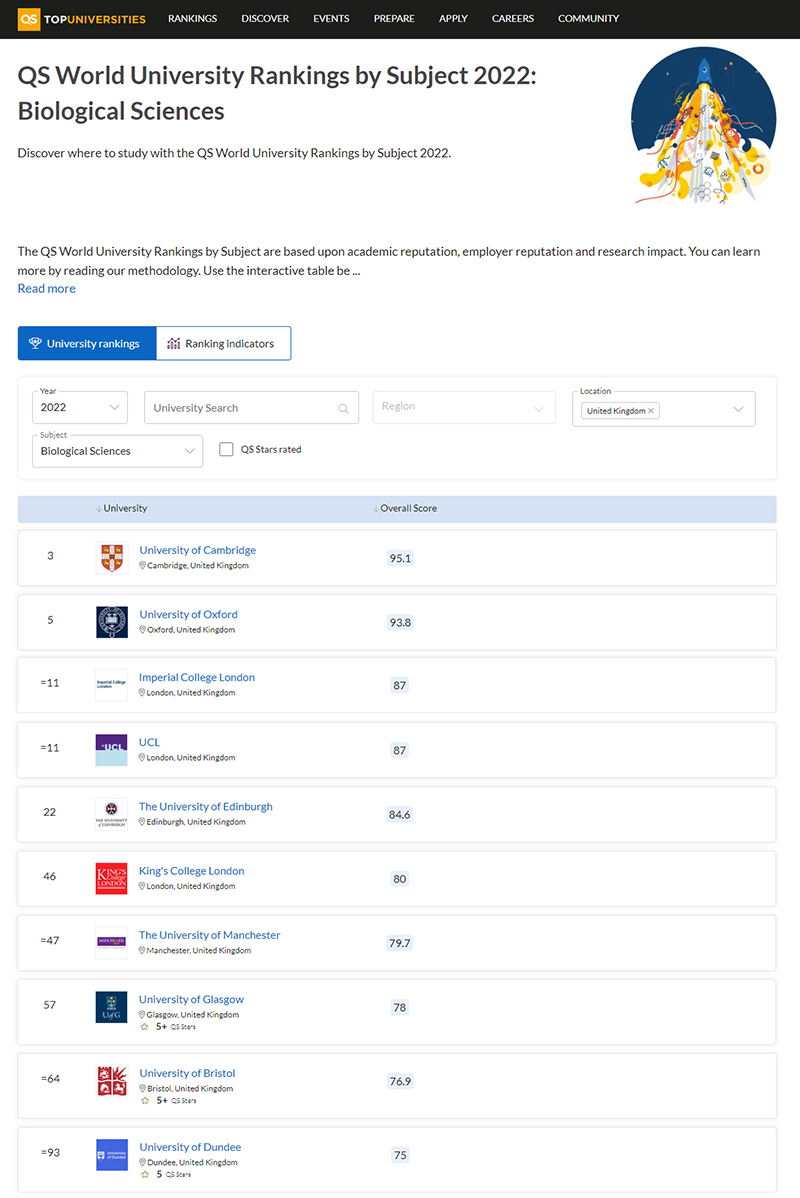Click the search magnifier in University Search
800x1198 pixels.
(343, 409)
